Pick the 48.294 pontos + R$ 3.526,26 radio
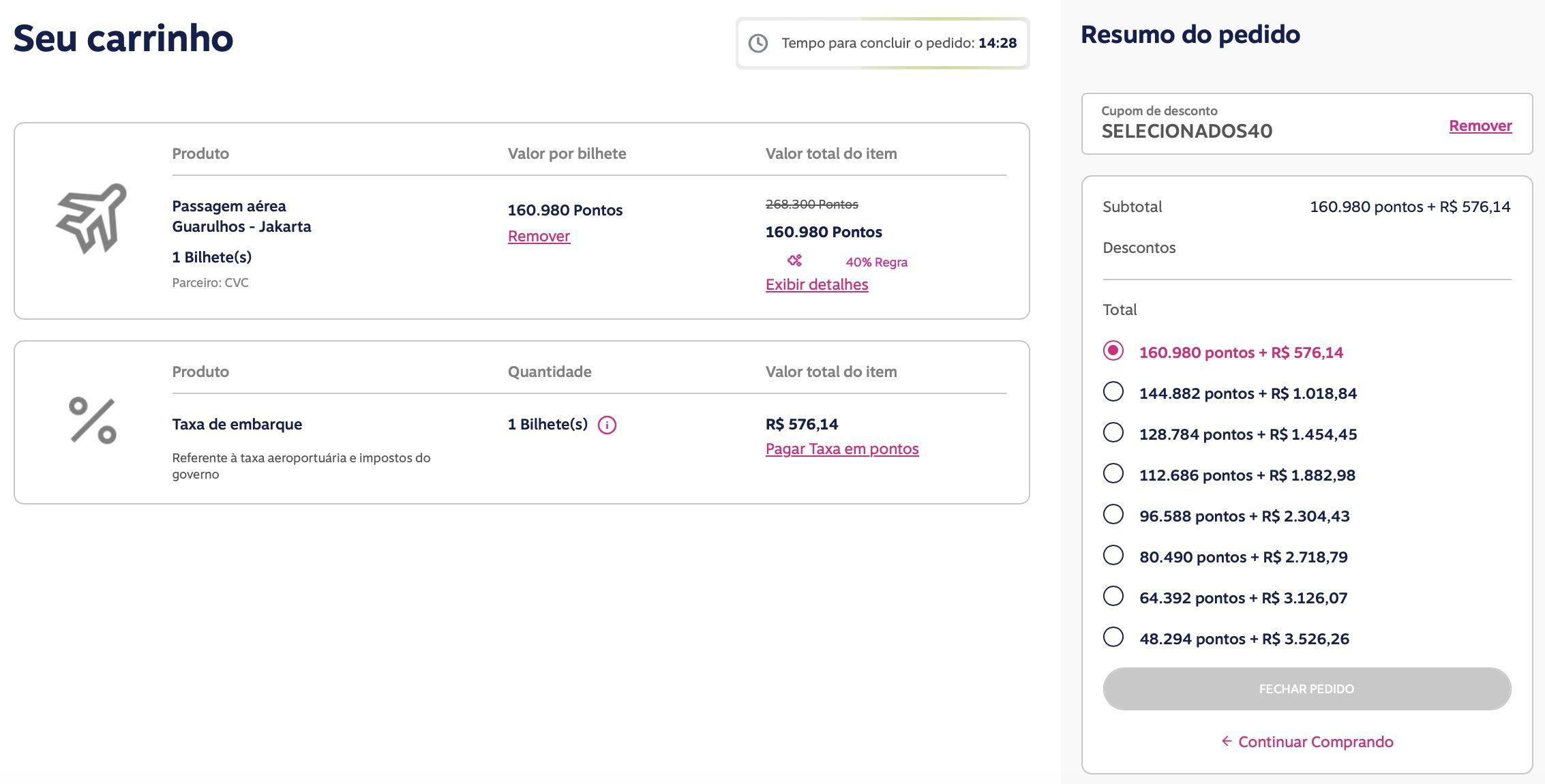This screenshot has width=1545, height=784. [x=1113, y=637]
